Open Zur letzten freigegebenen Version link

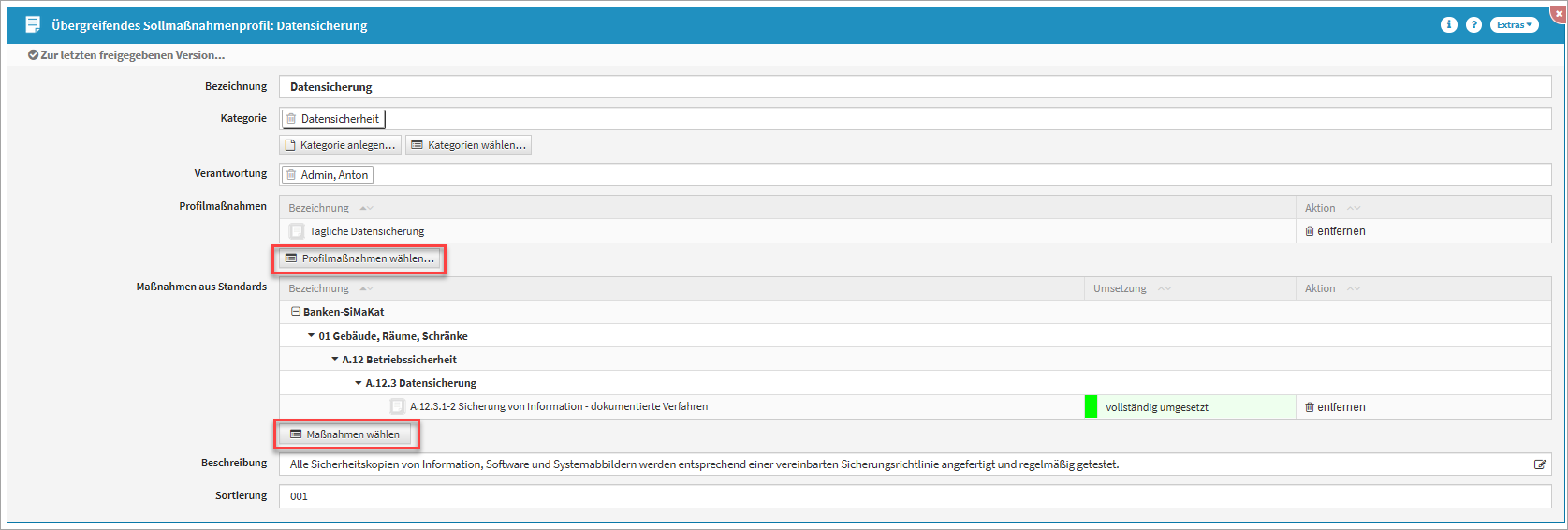pos(126,55)
